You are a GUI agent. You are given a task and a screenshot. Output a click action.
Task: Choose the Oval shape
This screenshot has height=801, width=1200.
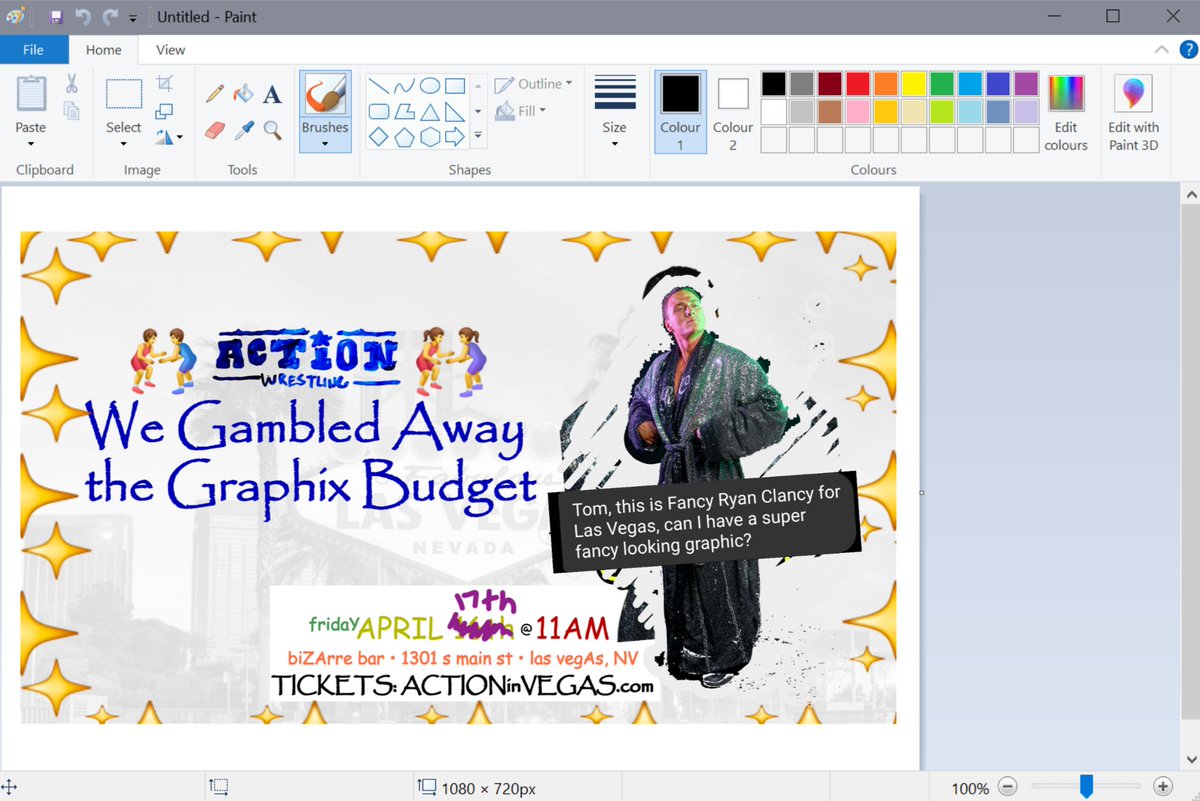click(x=429, y=85)
